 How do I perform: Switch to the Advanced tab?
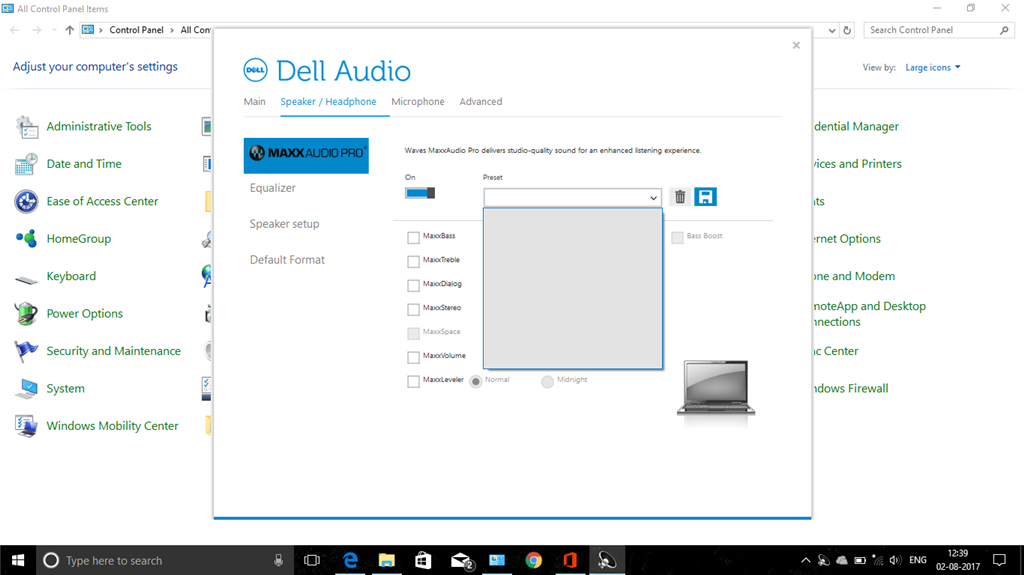tap(481, 101)
